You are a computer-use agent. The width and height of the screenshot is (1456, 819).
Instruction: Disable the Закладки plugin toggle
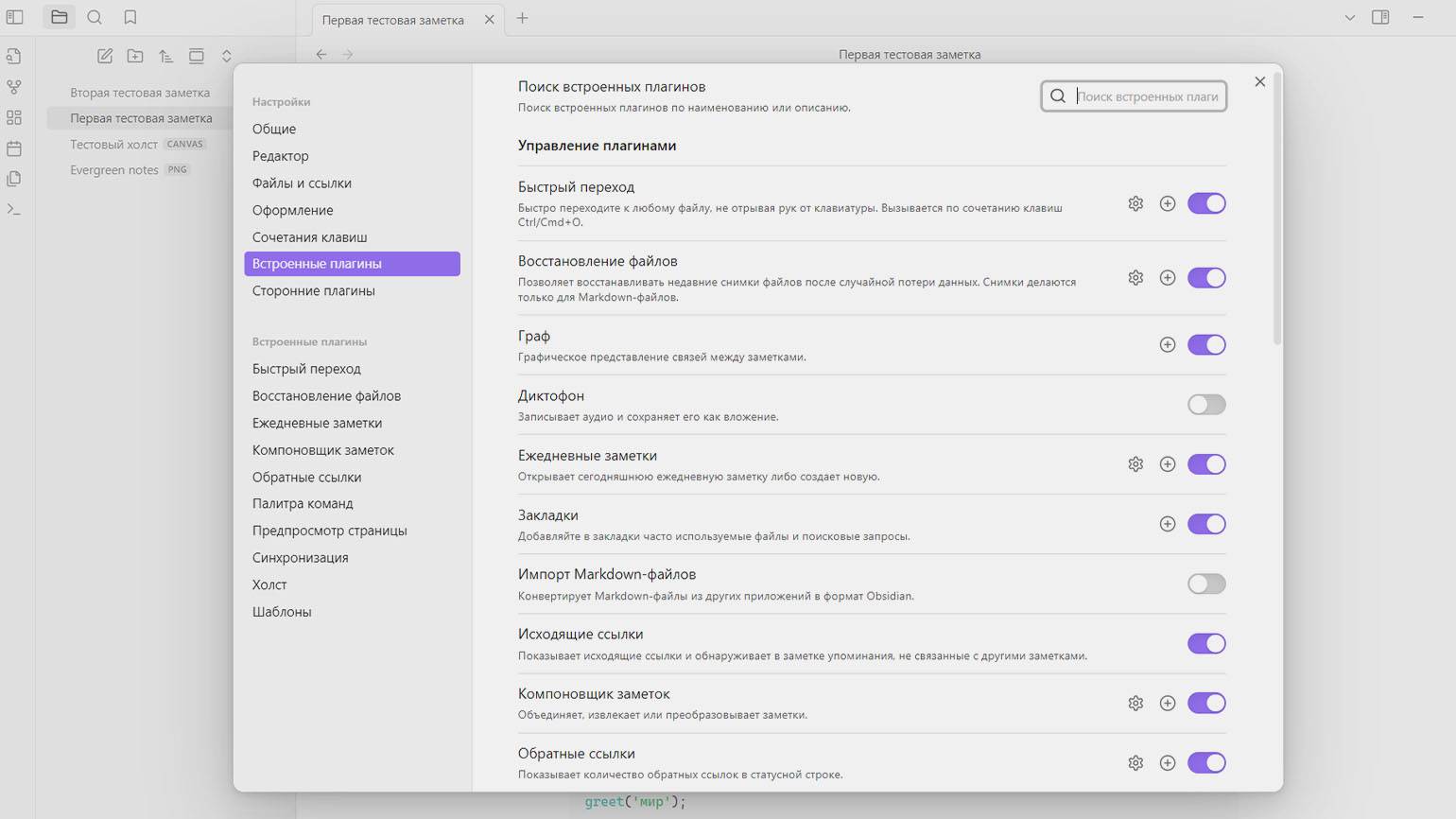click(x=1206, y=524)
